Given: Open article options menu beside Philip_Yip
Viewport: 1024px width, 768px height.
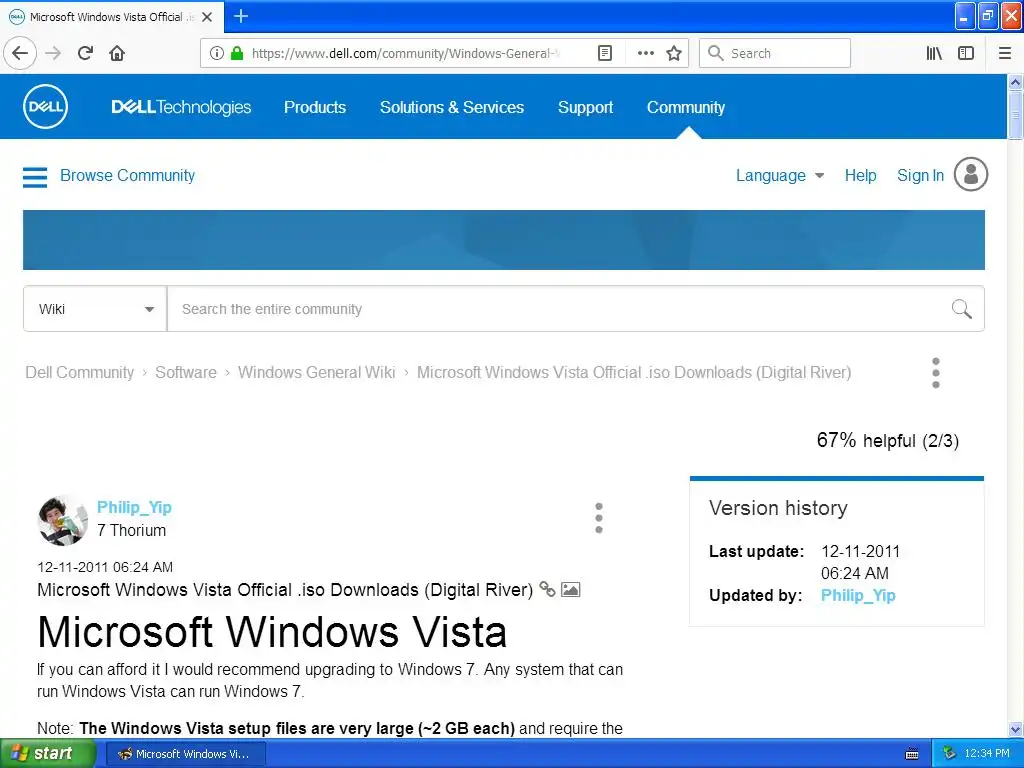Looking at the screenshot, I should pyautogui.click(x=598, y=519).
